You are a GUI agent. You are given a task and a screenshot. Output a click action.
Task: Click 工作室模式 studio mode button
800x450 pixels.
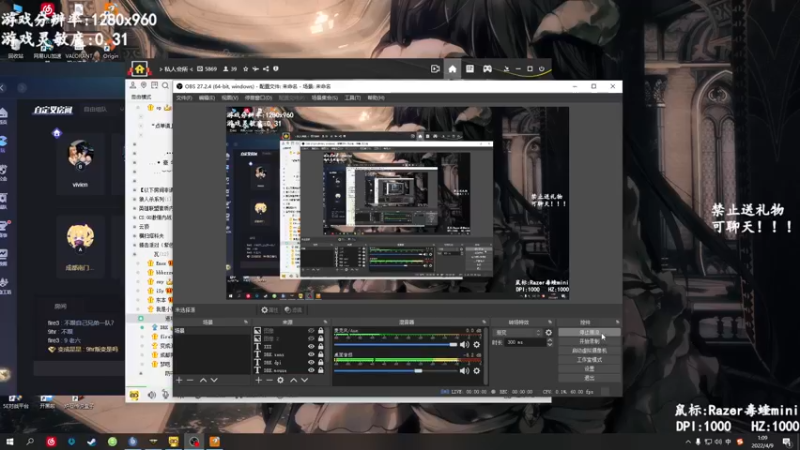(589, 360)
